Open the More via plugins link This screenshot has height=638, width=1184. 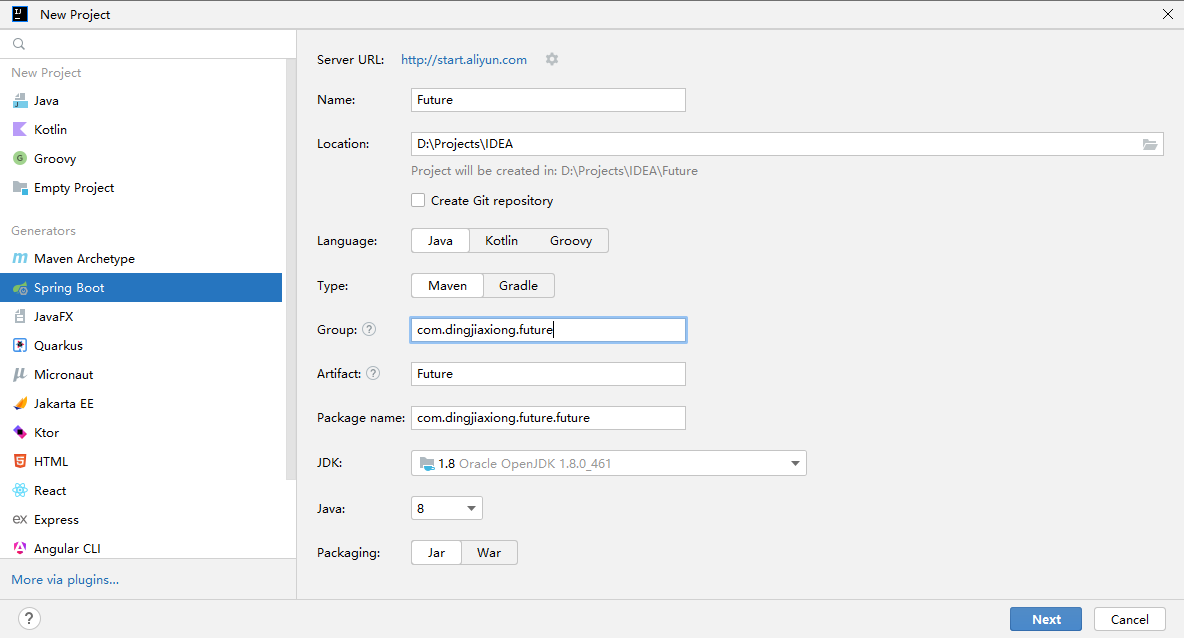[65, 580]
